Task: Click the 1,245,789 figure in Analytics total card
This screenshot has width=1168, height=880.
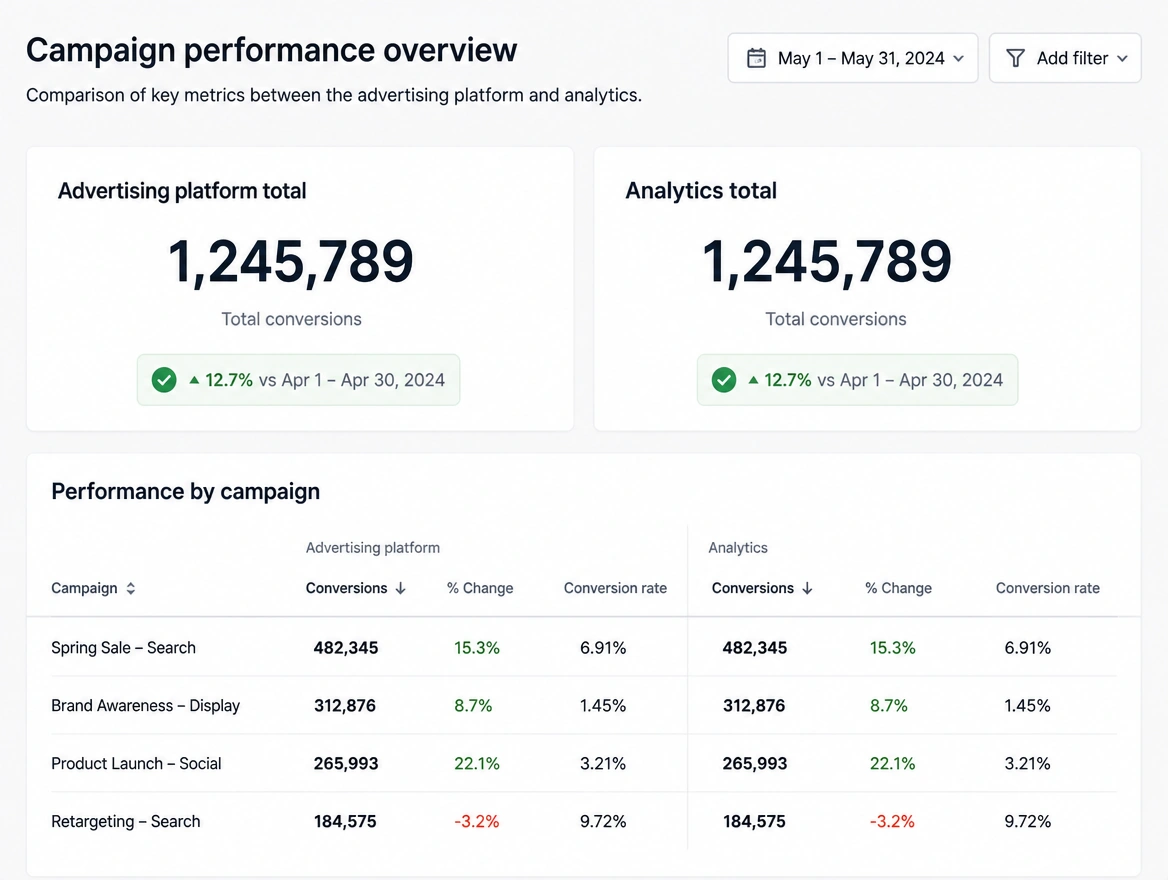Action: (827, 262)
